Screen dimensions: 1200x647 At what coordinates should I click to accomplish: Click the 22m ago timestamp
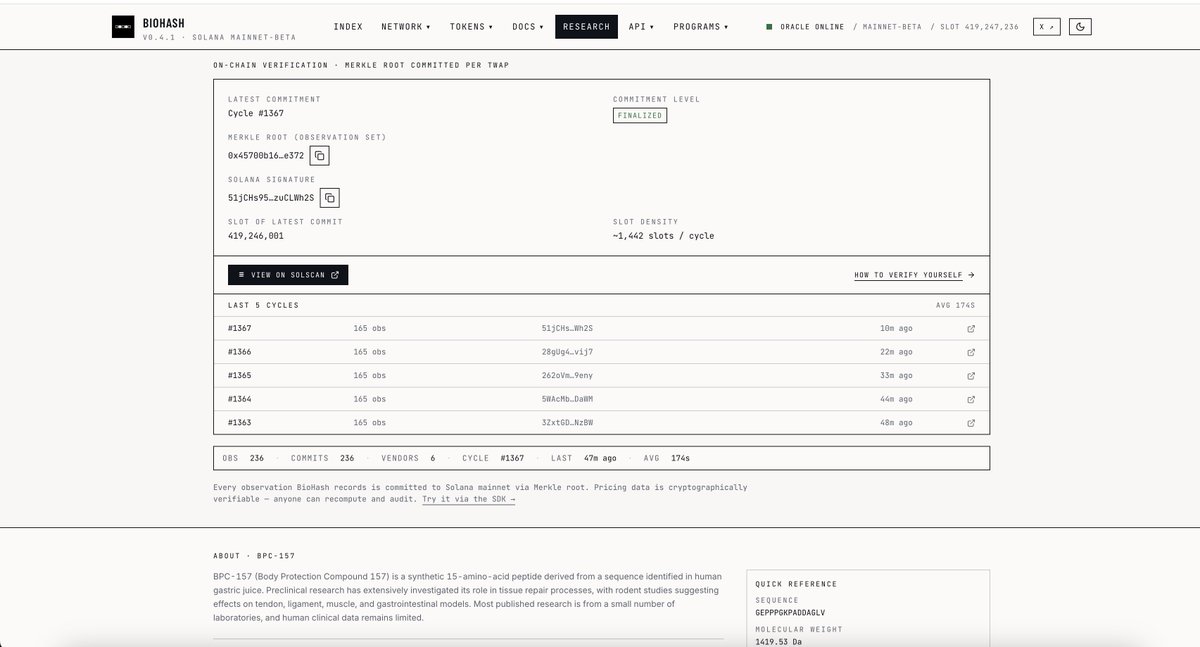pos(896,352)
